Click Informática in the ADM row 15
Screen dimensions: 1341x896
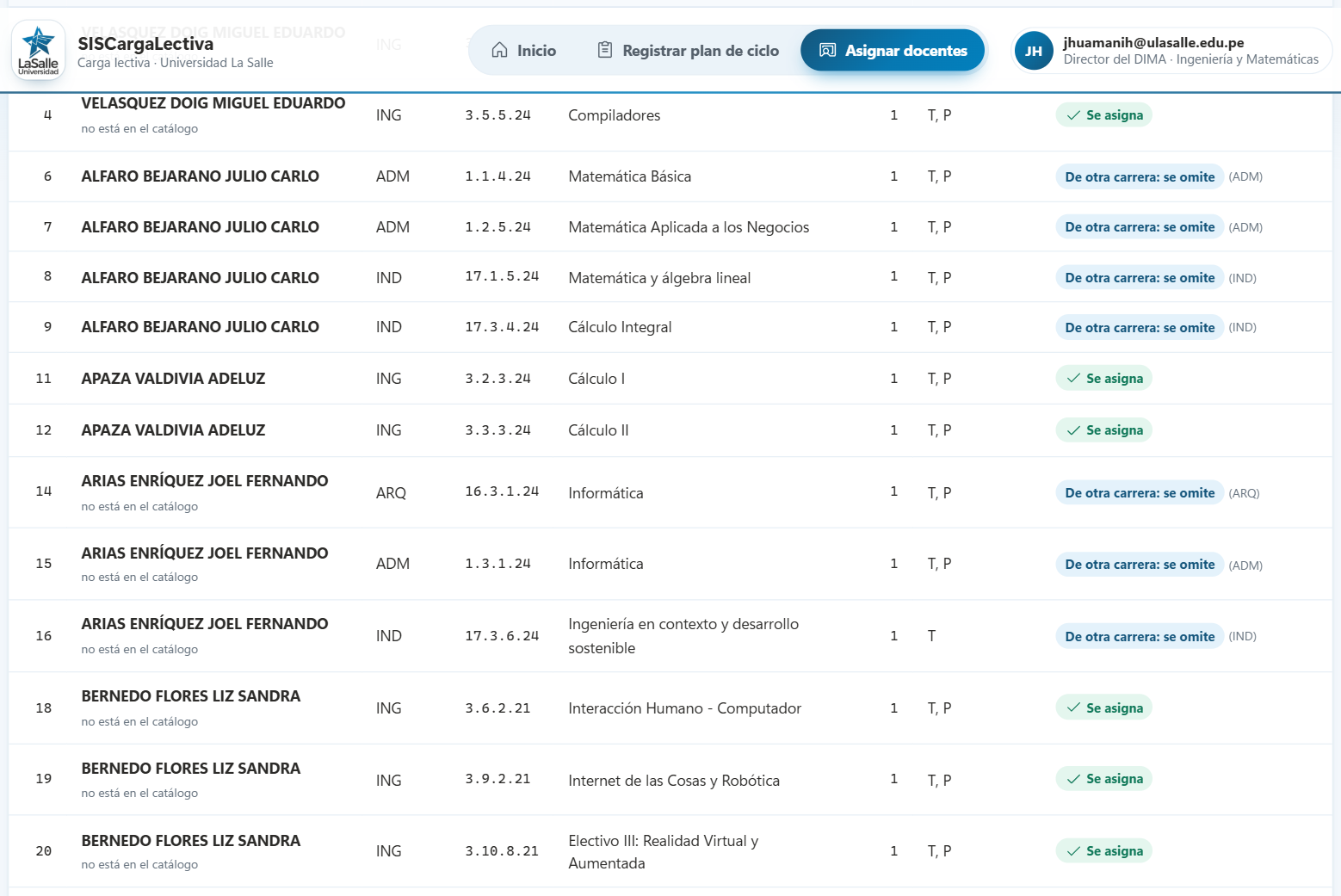point(606,564)
